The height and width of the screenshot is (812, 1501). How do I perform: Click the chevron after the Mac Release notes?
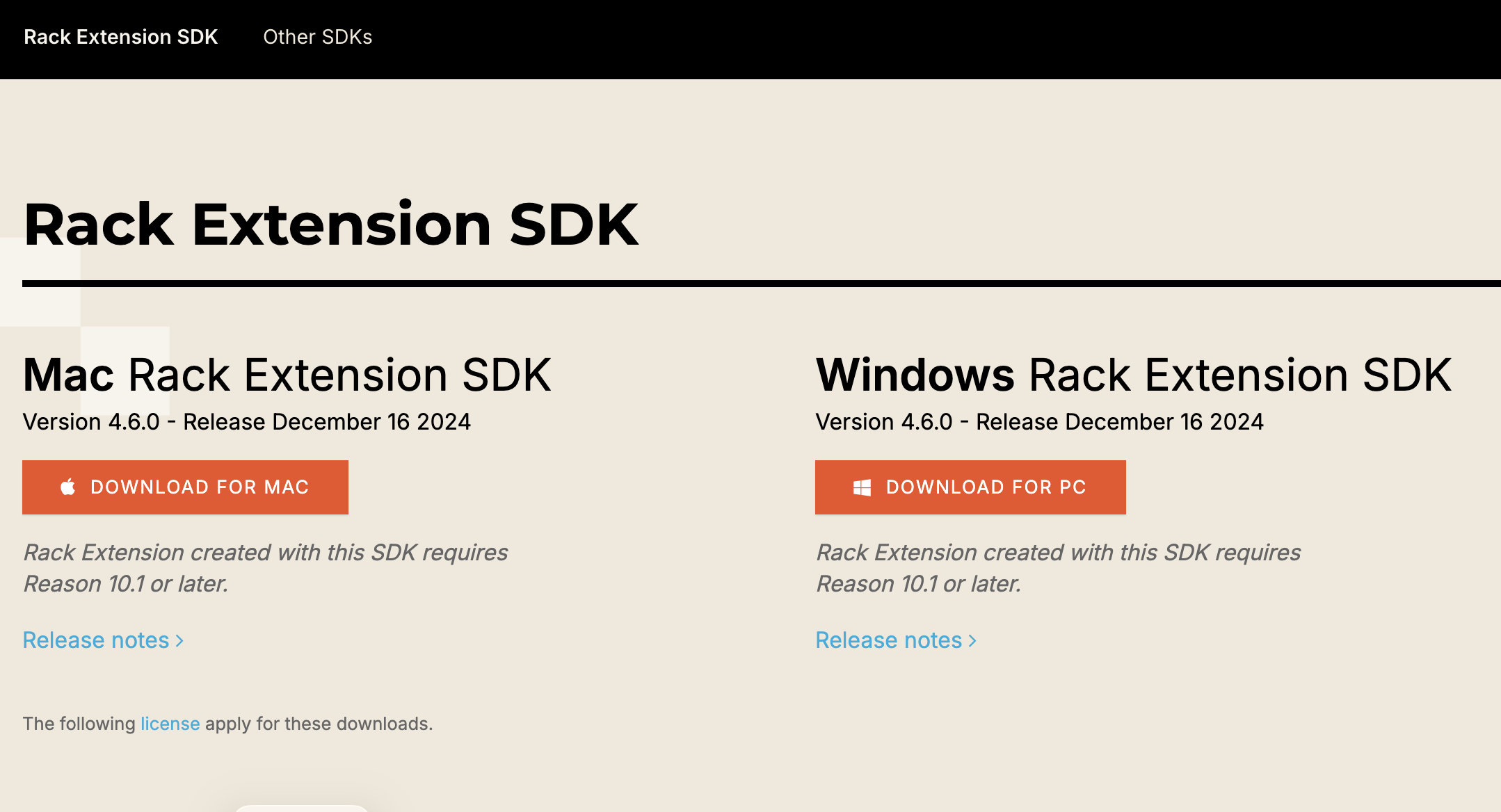coord(179,640)
